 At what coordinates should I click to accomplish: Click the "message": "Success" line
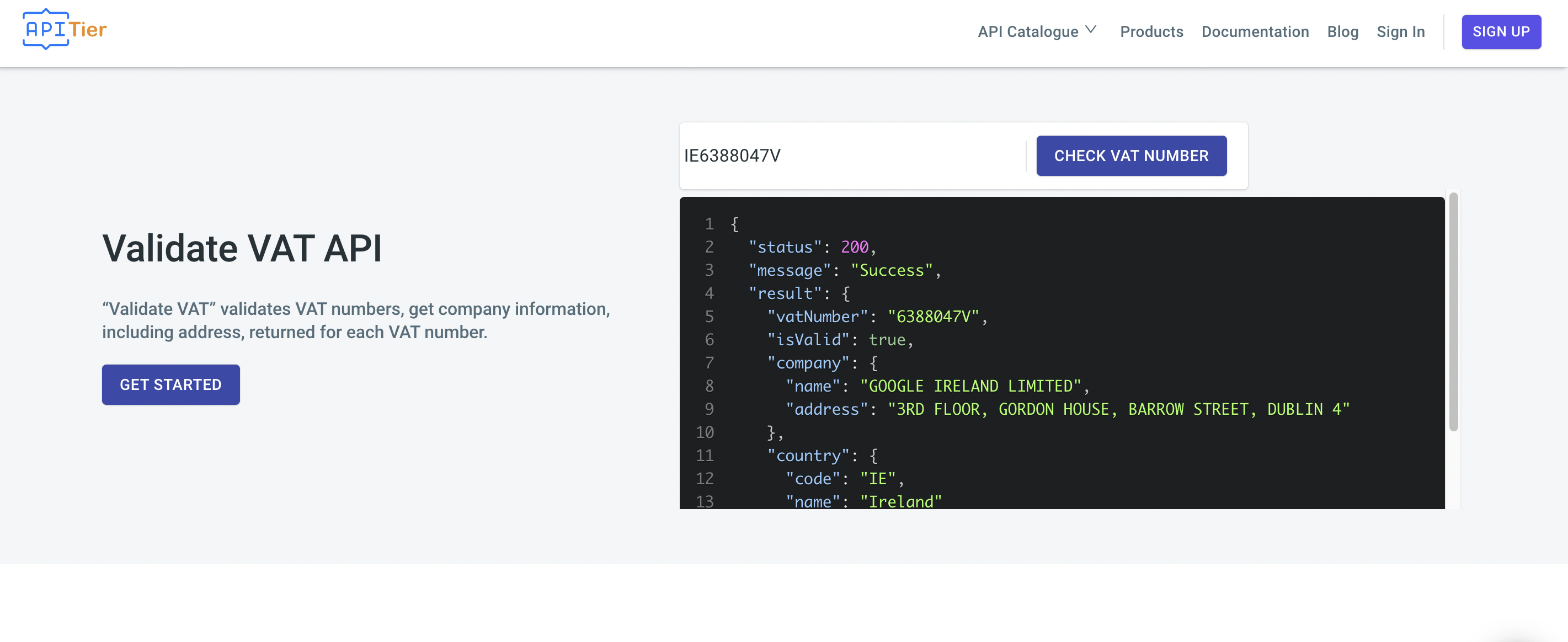(x=845, y=270)
